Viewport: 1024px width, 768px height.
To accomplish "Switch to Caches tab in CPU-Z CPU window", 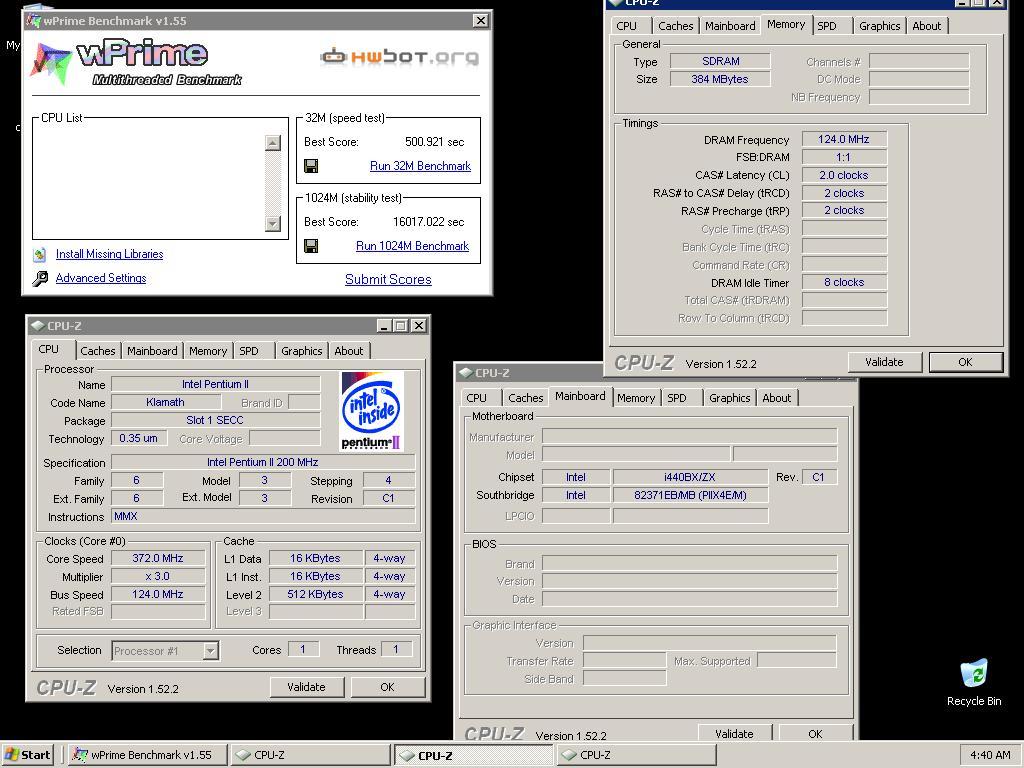I will pyautogui.click(x=98, y=351).
